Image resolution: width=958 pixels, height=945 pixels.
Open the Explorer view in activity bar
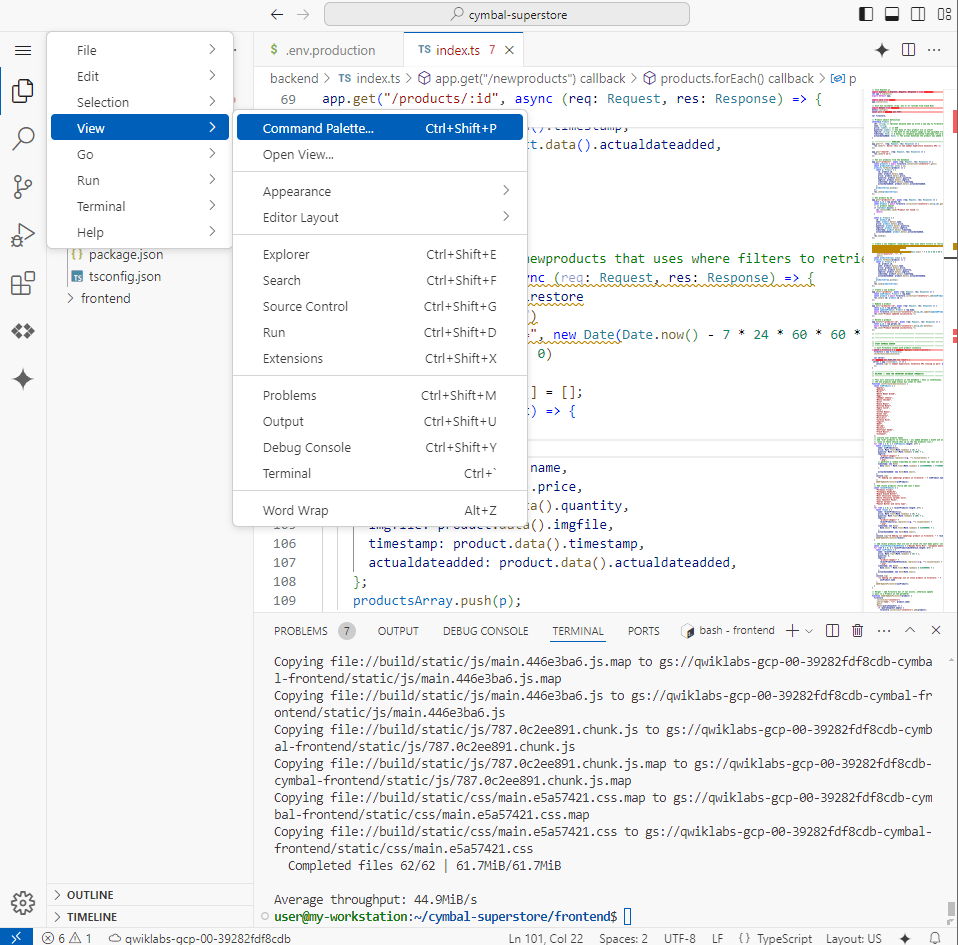(x=23, y=91)
